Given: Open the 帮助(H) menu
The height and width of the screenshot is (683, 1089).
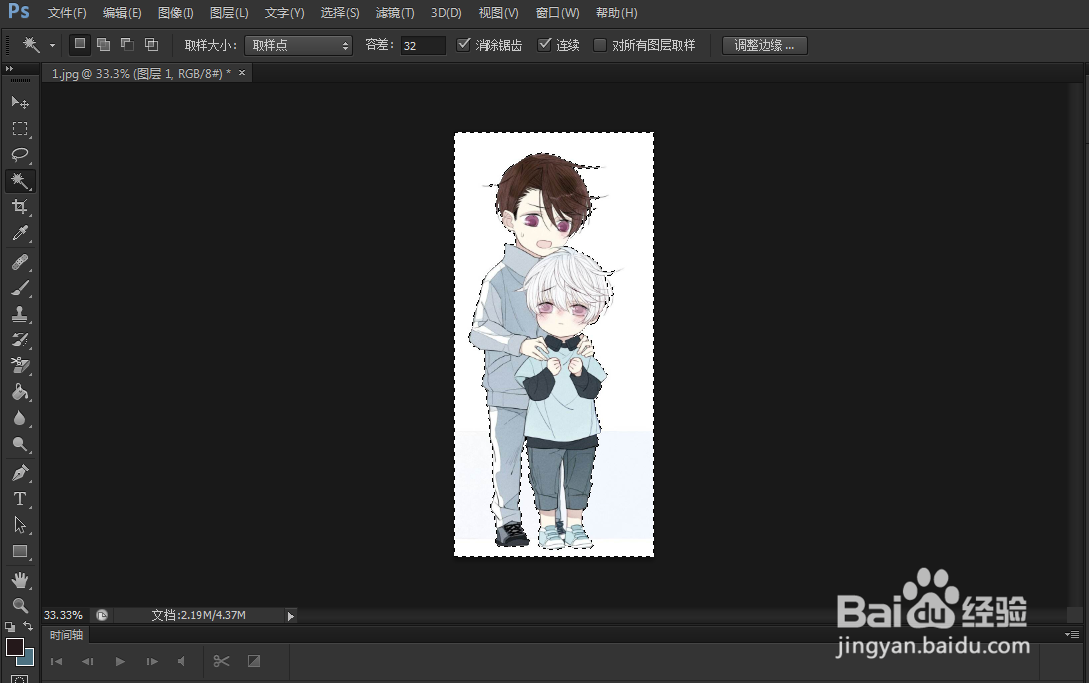Looking at the screenshot, I should coord(616,13).
